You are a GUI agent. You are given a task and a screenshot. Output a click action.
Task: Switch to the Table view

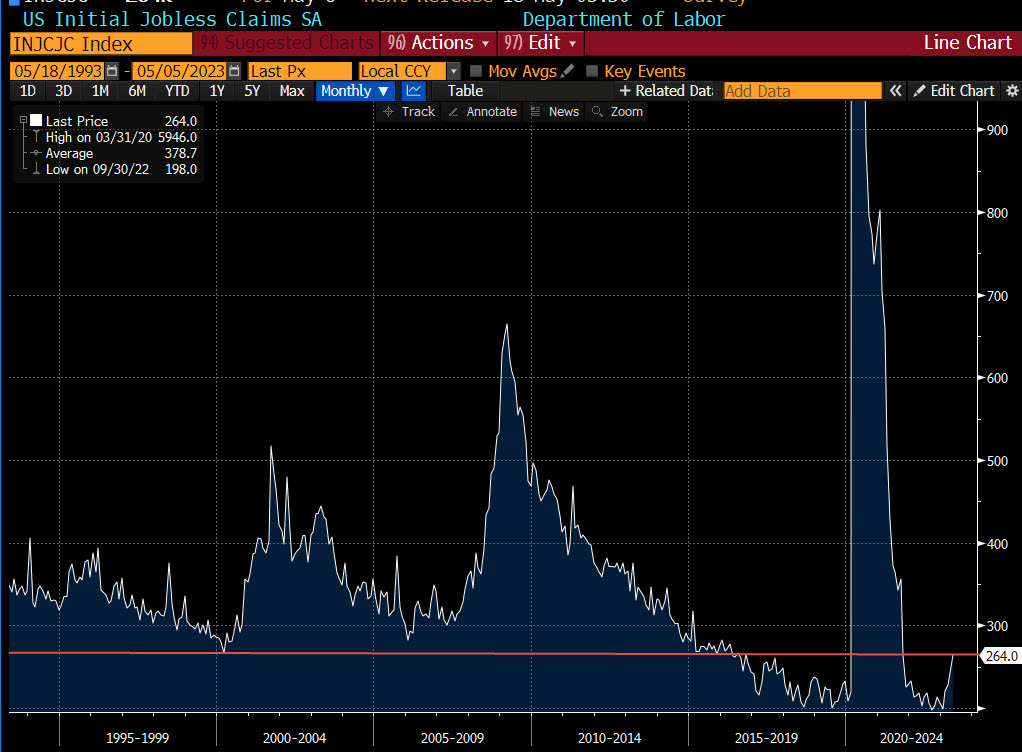pos(464,90)
